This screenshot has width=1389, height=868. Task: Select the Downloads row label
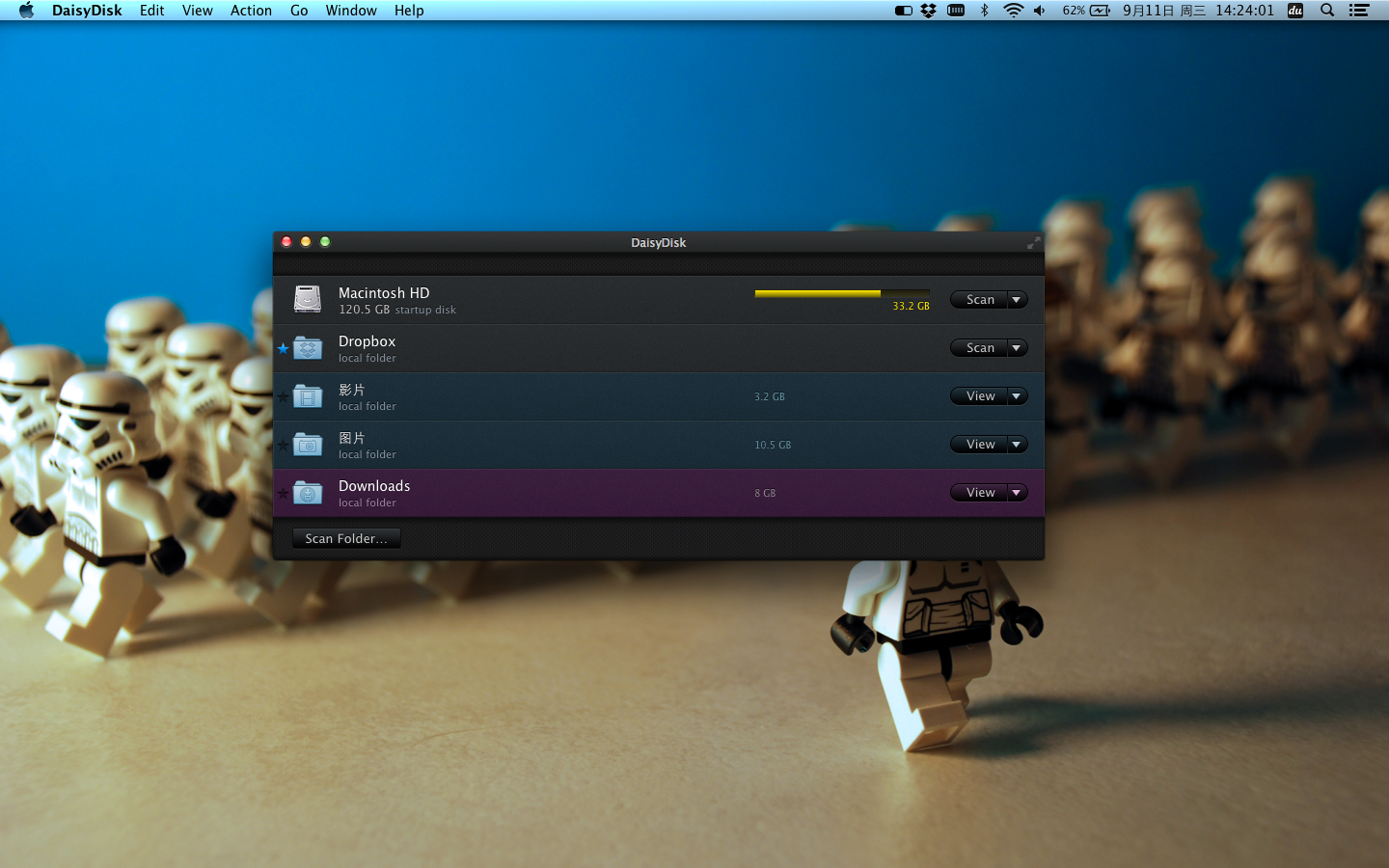click(x=374, y=486)
